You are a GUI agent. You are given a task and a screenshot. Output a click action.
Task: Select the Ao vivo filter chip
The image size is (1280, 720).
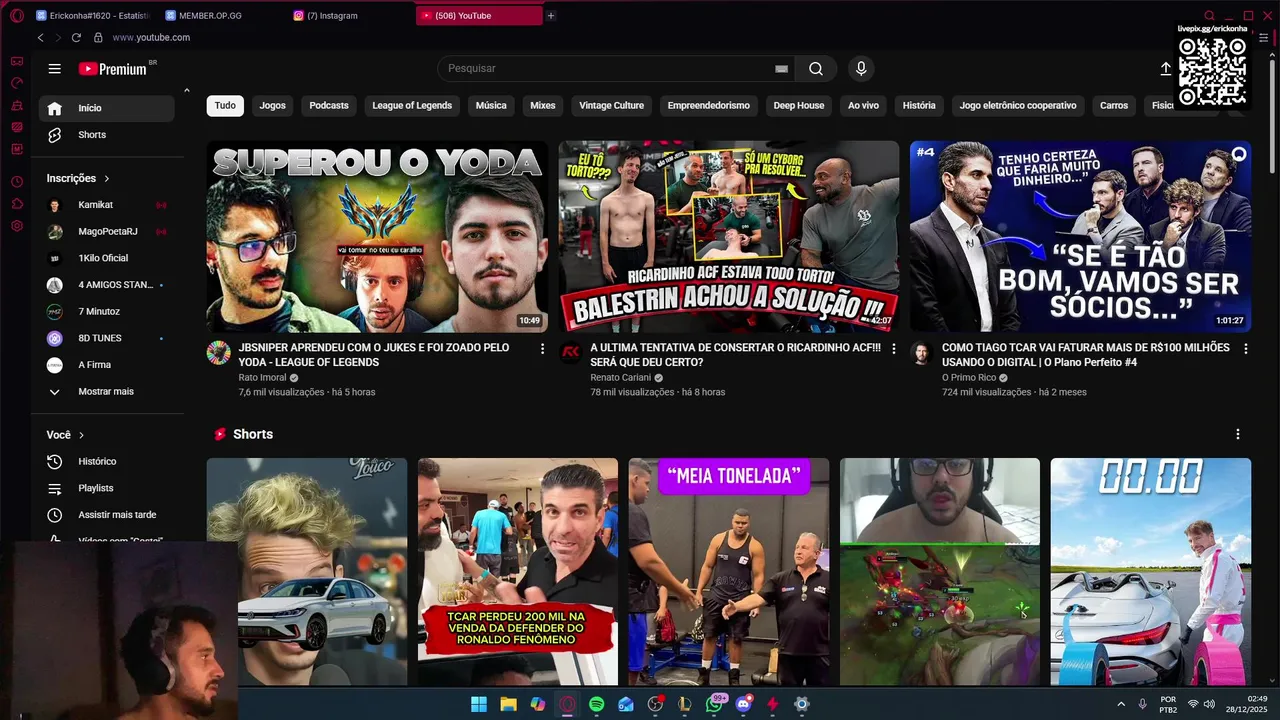pyautogui.click(x=863, y=106)
